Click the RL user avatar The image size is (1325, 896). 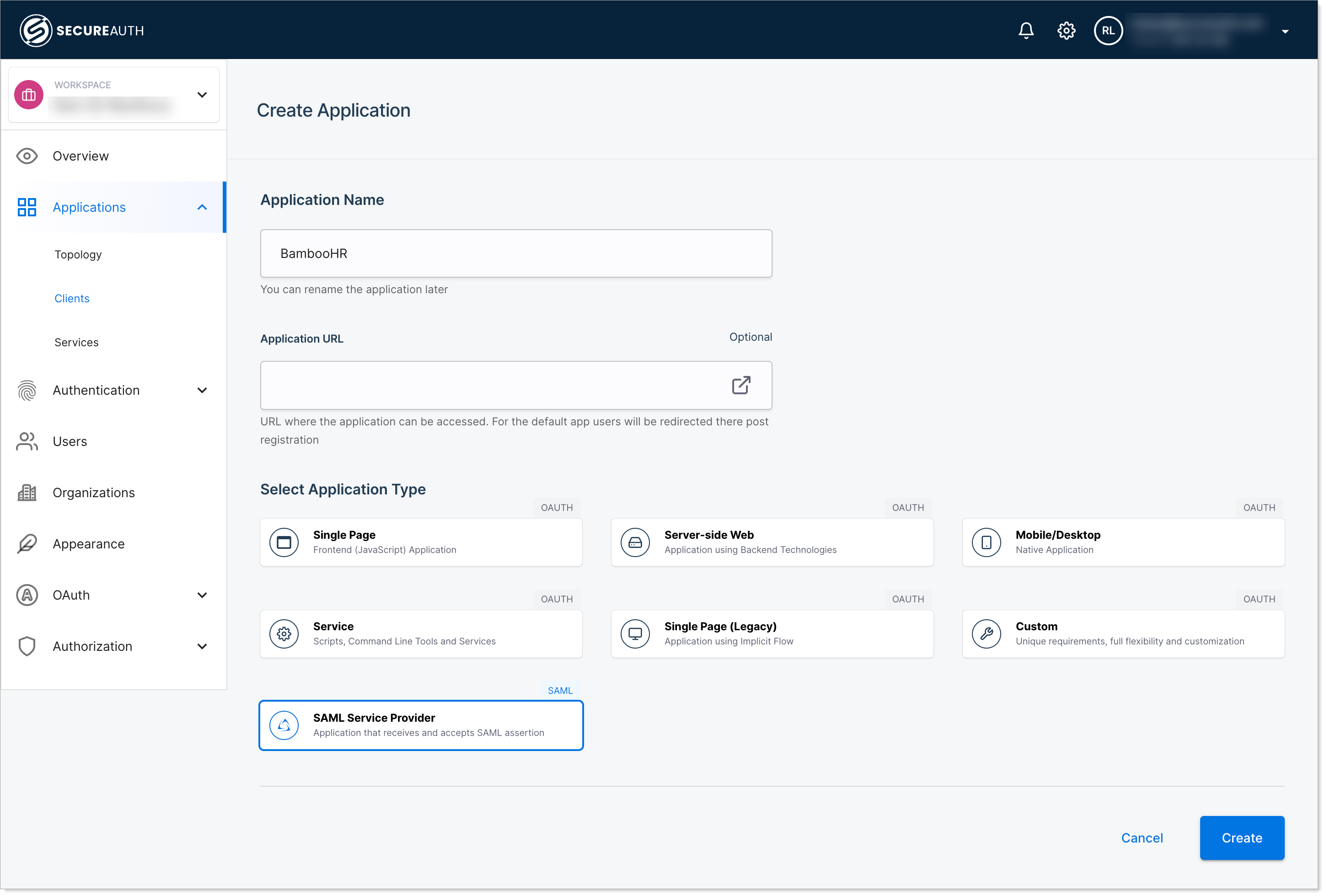1108,30
